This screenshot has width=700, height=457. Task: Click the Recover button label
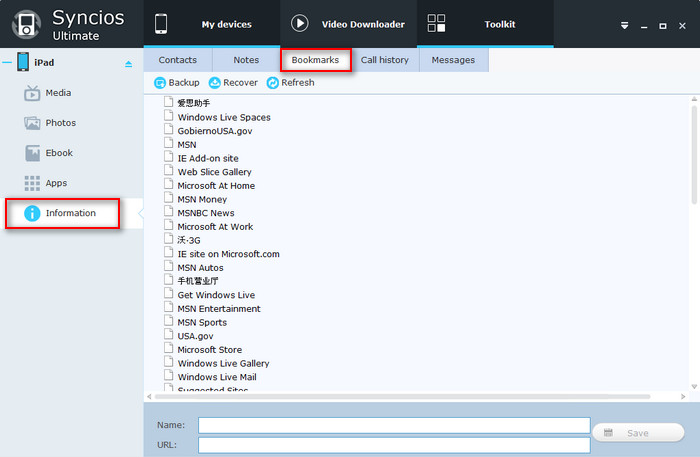tap(240, 83)
